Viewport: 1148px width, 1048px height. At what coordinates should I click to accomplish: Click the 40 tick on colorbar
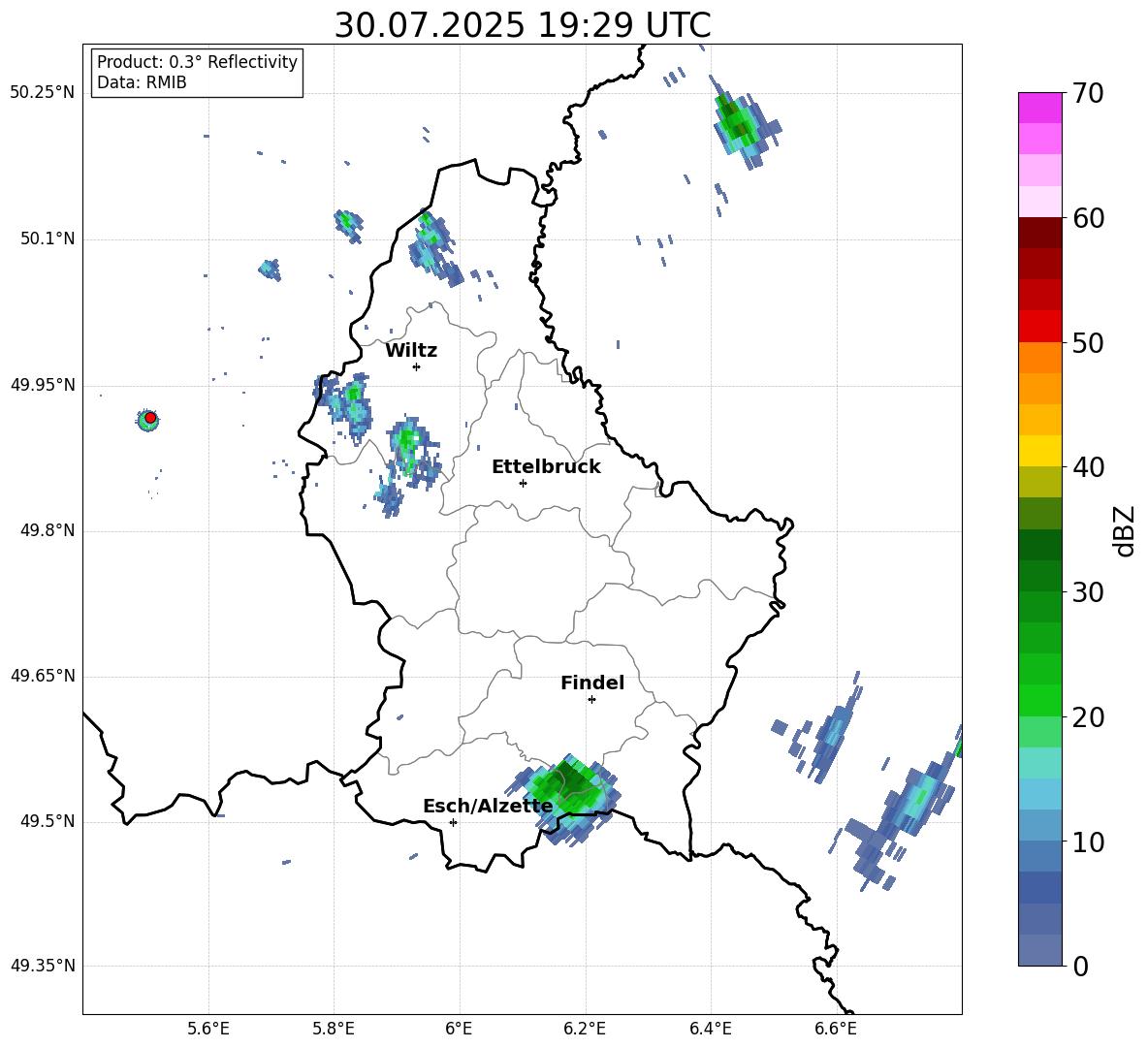(1087, 467)
